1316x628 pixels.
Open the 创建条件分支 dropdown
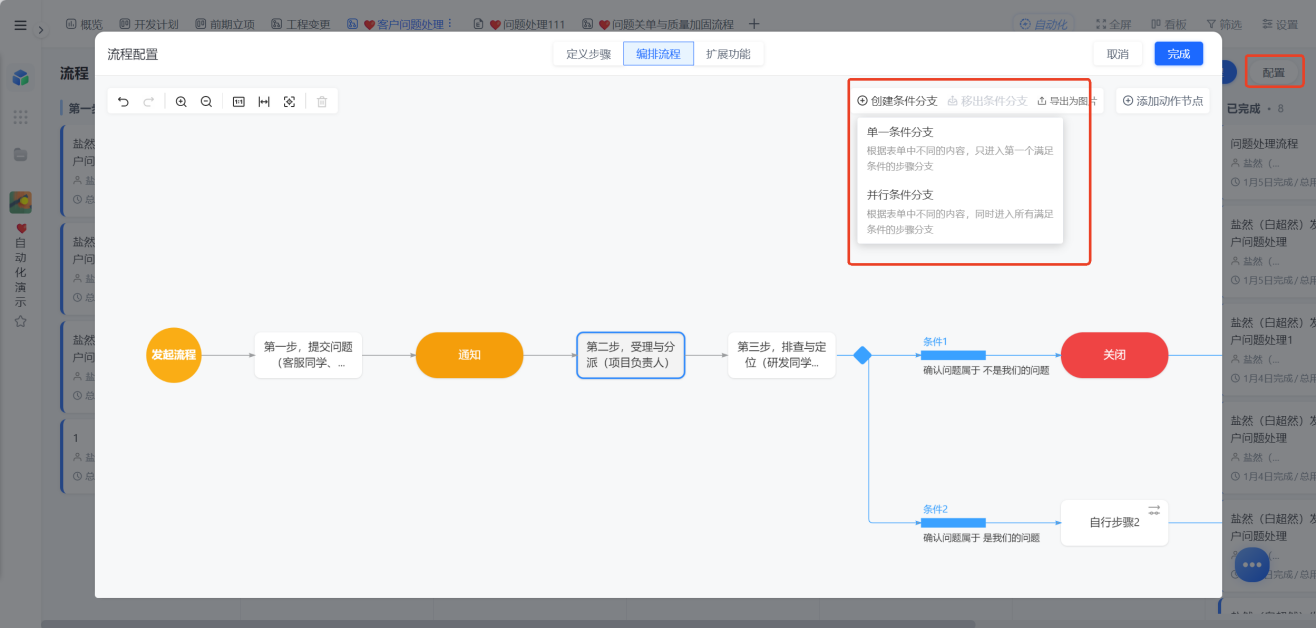[897, 101]
